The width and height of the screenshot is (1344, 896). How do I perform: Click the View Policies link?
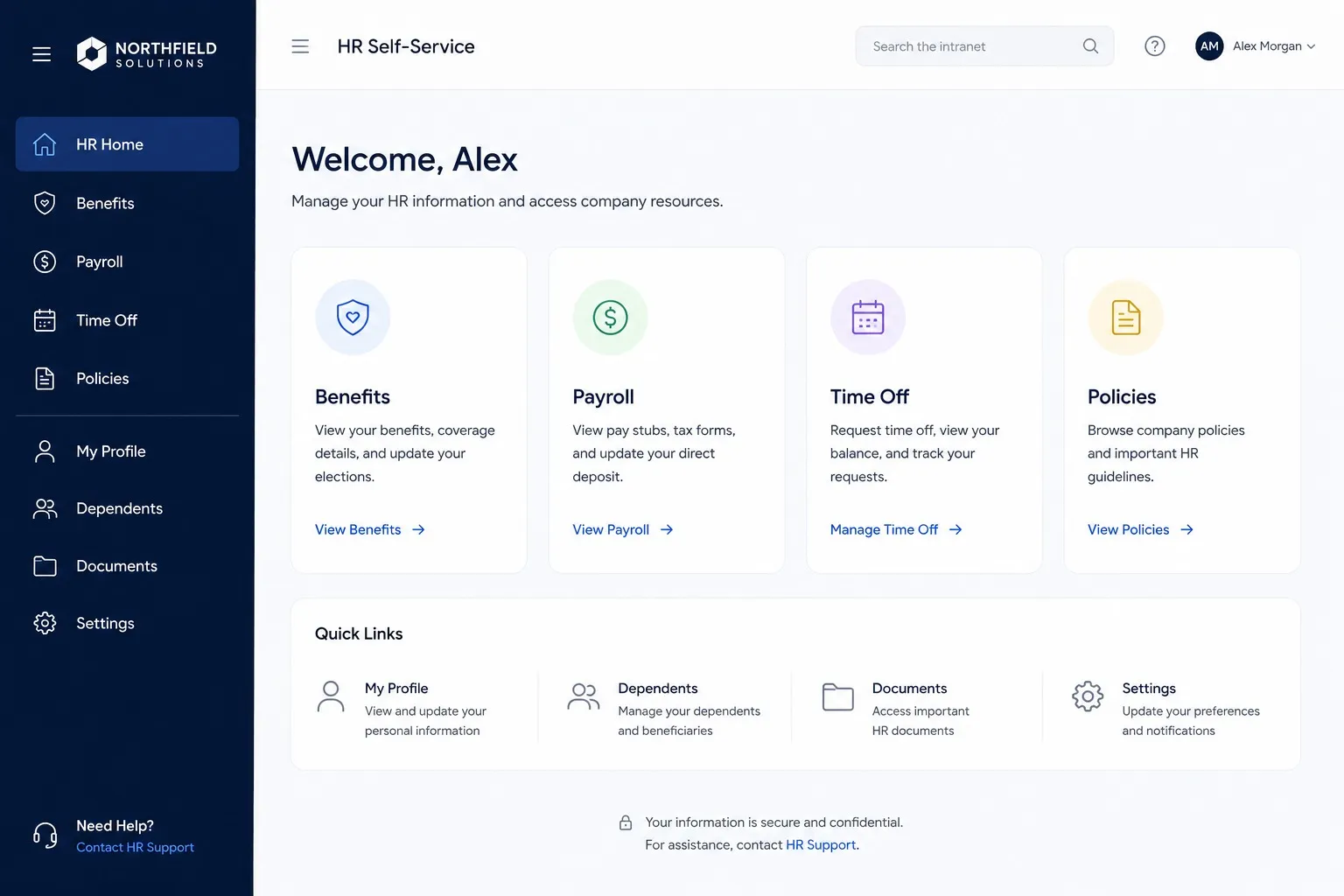pyautogui.click(x=1128, y=529)
